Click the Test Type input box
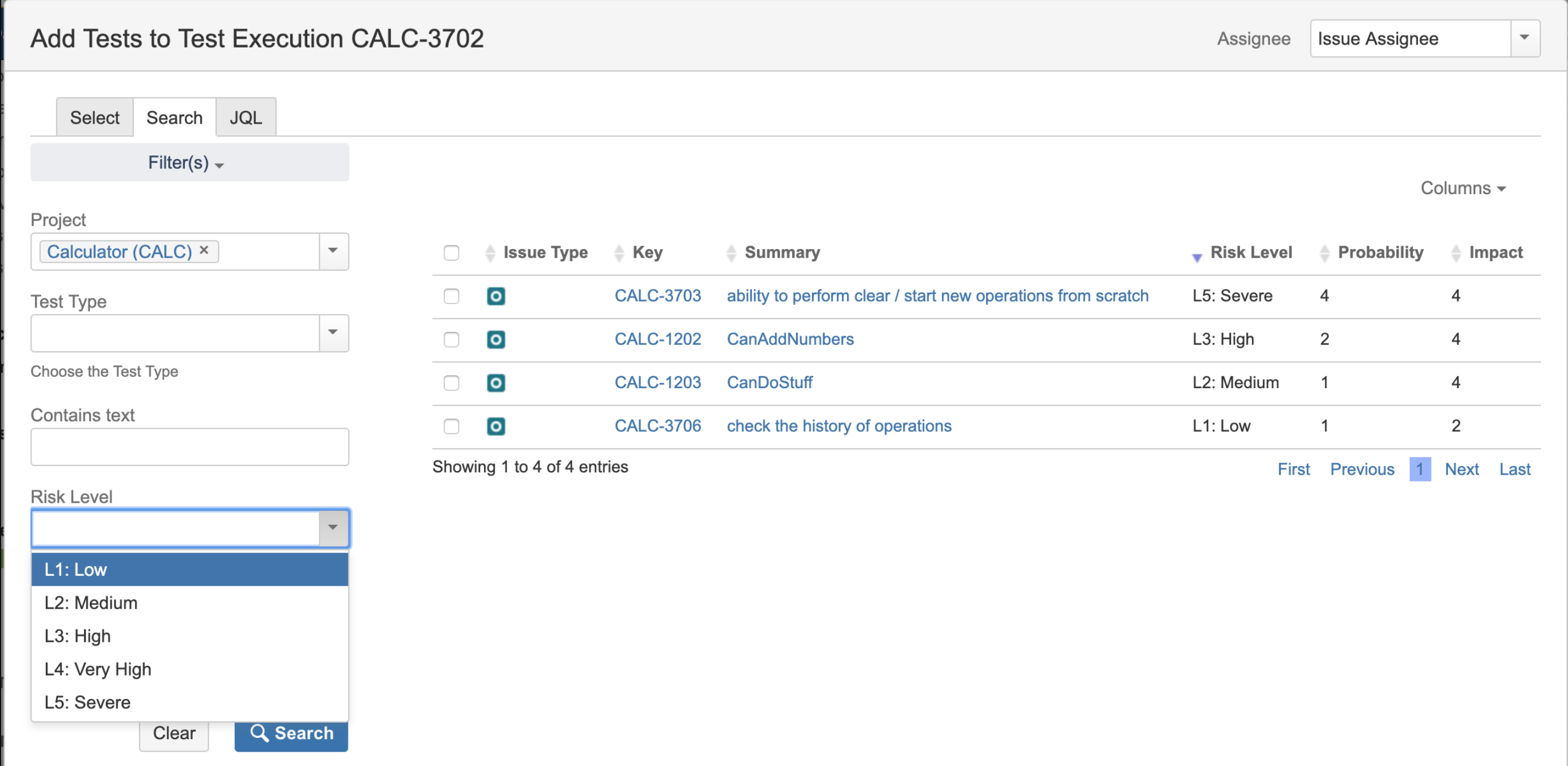1568x766 pixels. point(175,333)
